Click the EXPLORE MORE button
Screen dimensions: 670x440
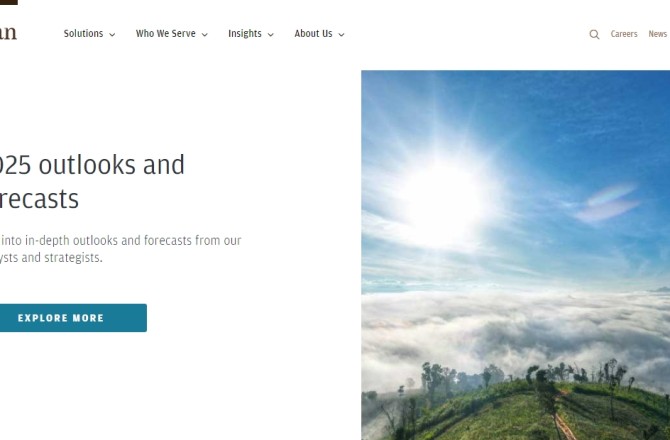pyautogui.click(x=73, y=318)
